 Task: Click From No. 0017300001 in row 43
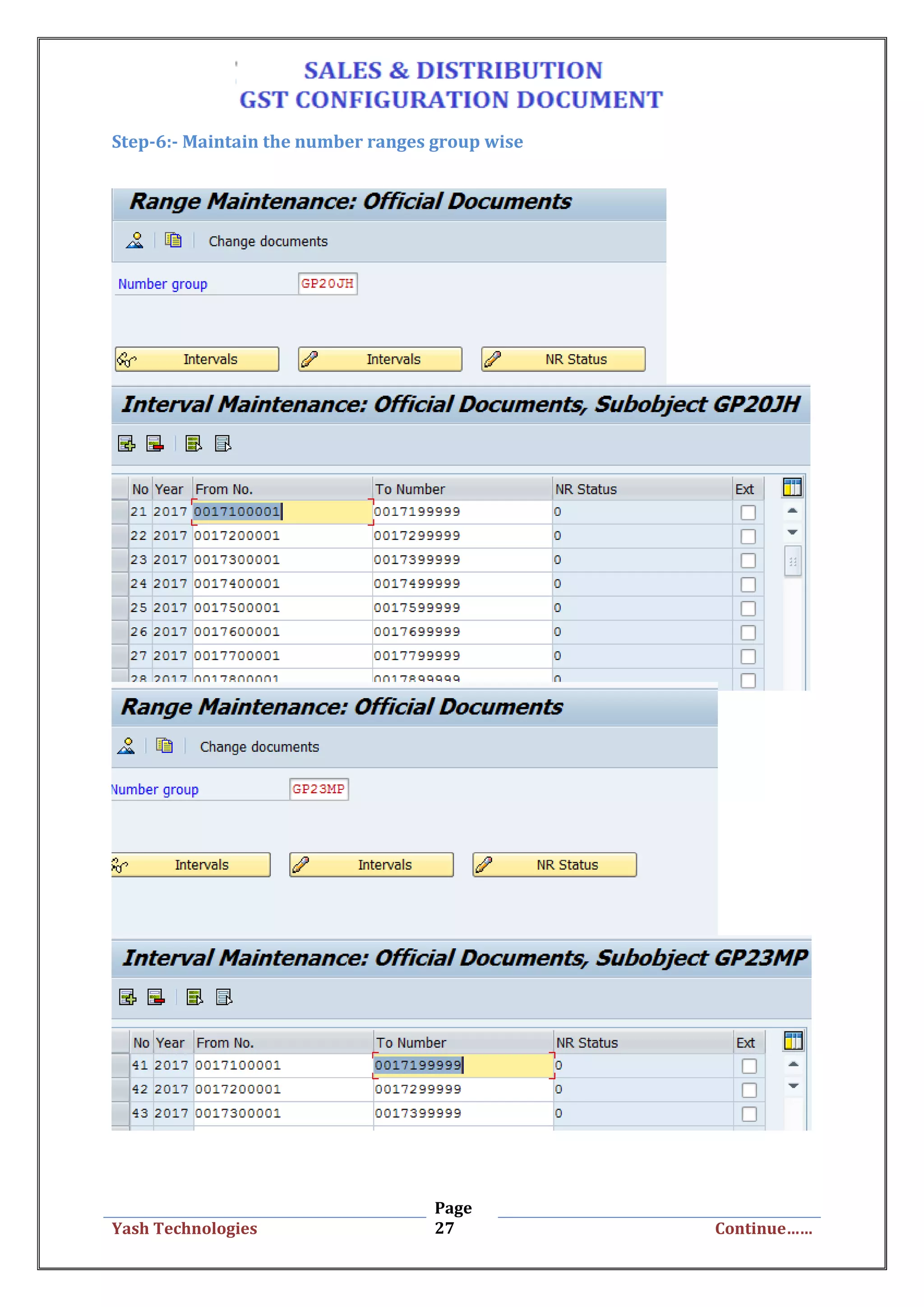coord(283,1113)
